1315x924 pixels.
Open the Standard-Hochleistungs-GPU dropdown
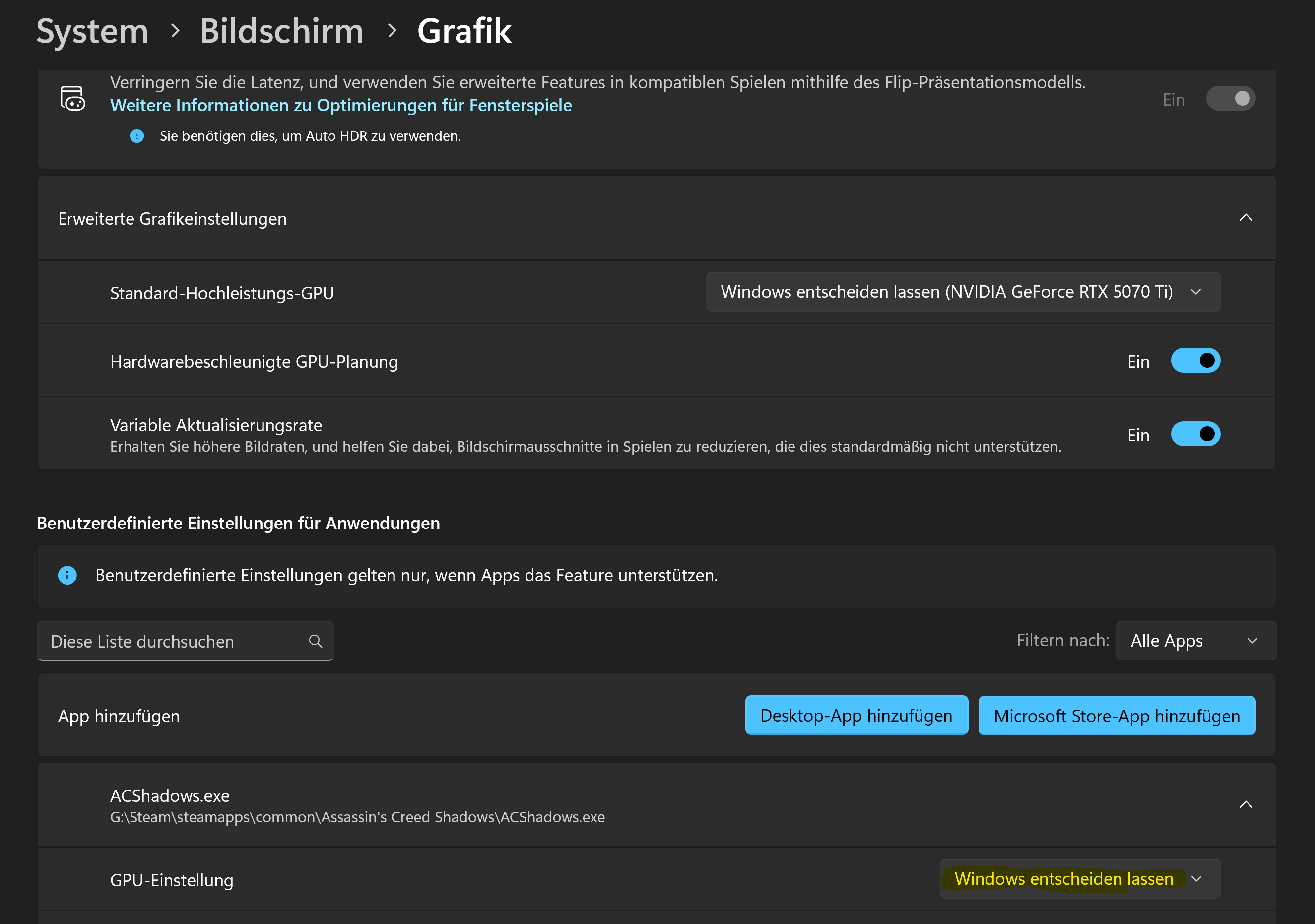[962, 292]
